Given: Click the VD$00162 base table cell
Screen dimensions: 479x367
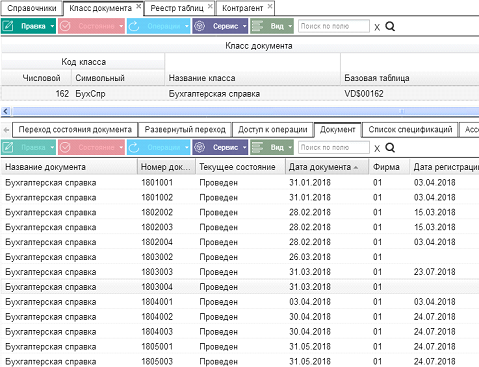Looking at the screenshot, I should pyautogui.click(x=364, y=94).
